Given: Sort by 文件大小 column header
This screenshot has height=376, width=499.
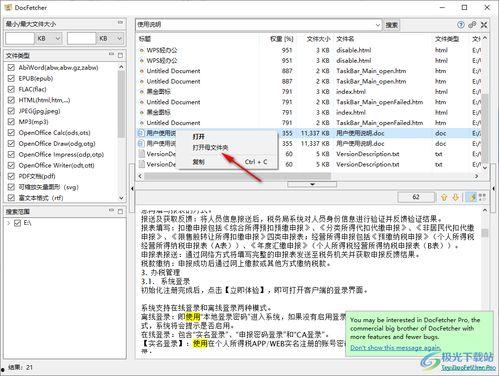Looking at the screenshot, I should pos(318,39).
